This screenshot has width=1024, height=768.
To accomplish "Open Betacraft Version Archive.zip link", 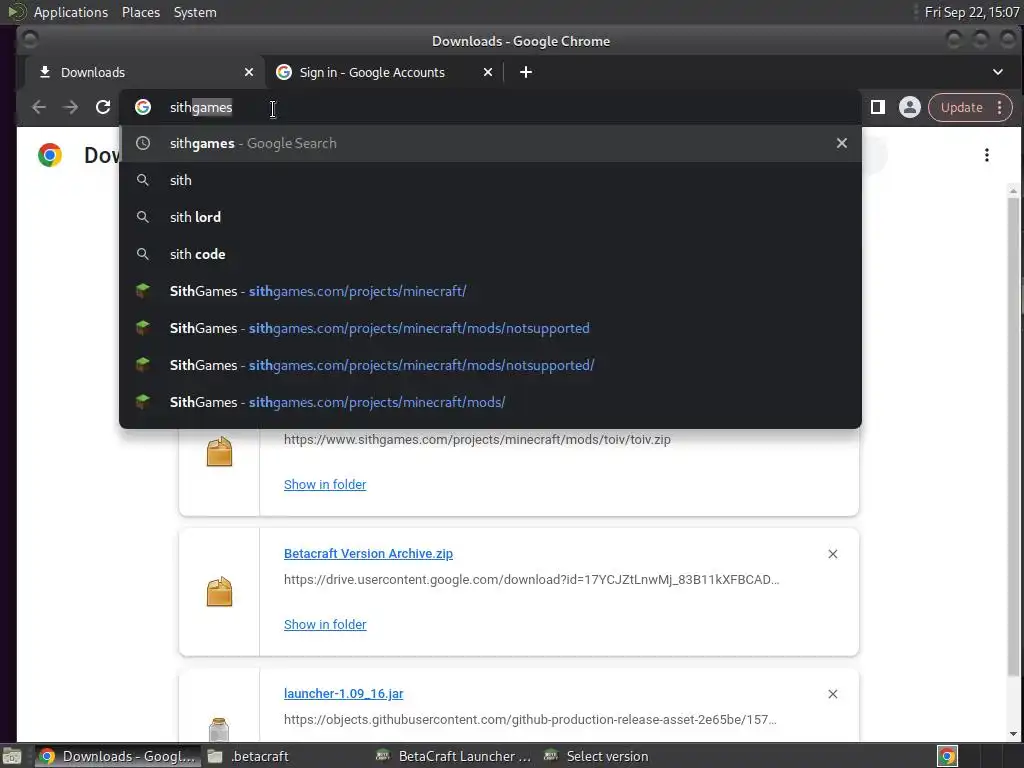I will [x=368, y=554].
